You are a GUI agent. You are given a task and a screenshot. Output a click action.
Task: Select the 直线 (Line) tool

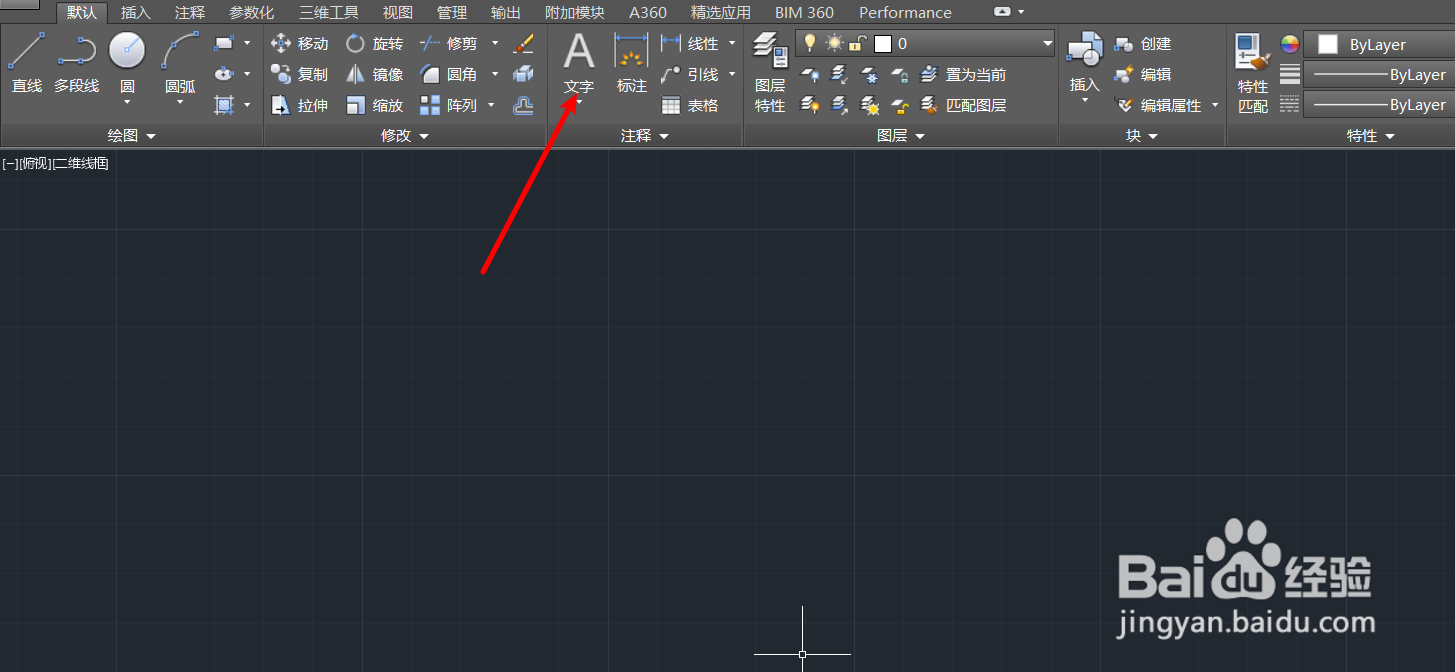coord(27,63)
